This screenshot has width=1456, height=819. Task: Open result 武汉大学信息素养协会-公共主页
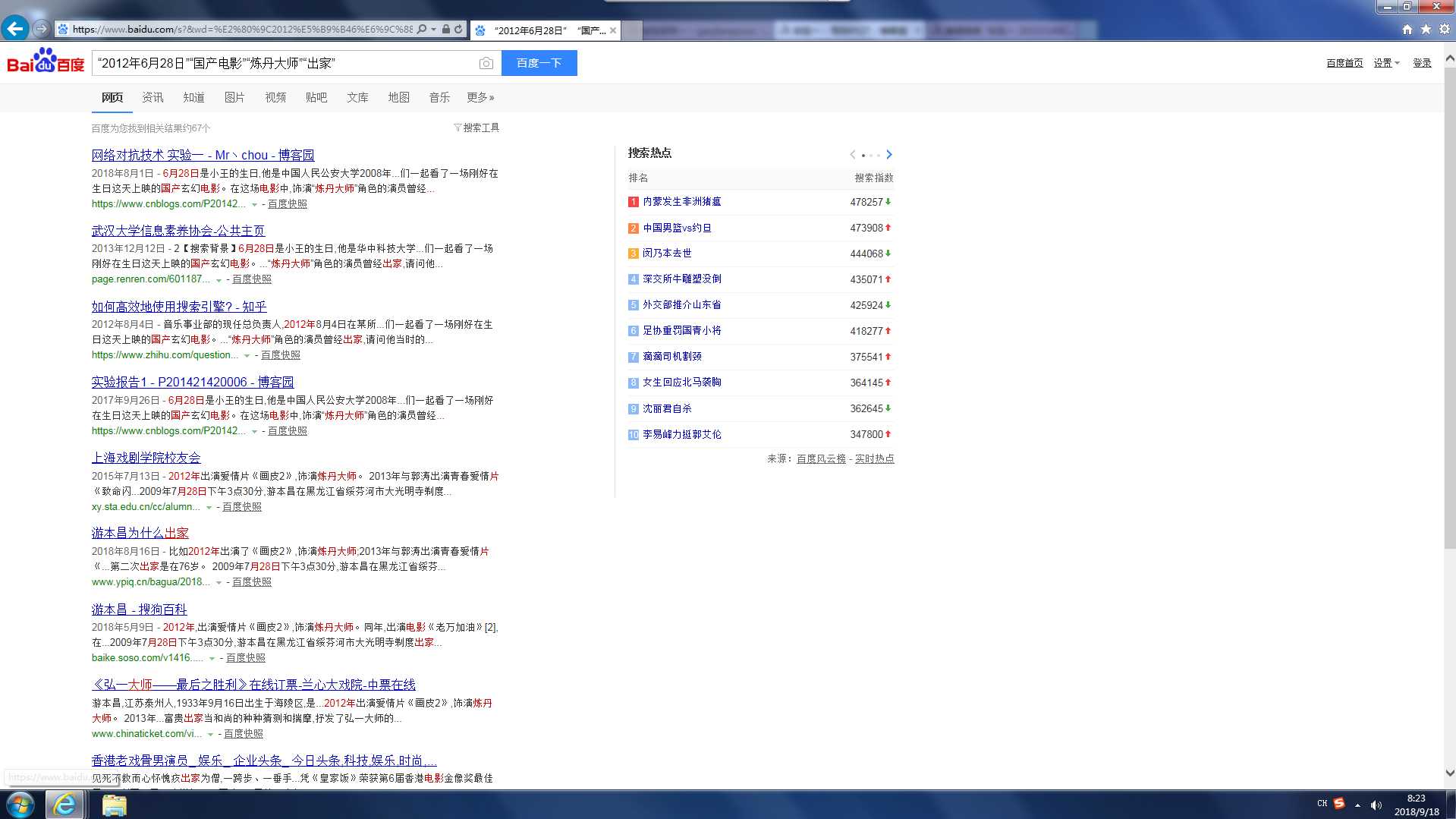coord(178,230)
